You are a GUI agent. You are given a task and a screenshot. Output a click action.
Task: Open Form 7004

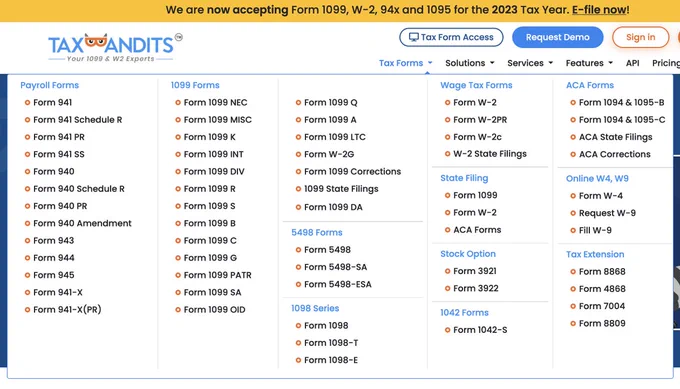click(x=602, y=306)
